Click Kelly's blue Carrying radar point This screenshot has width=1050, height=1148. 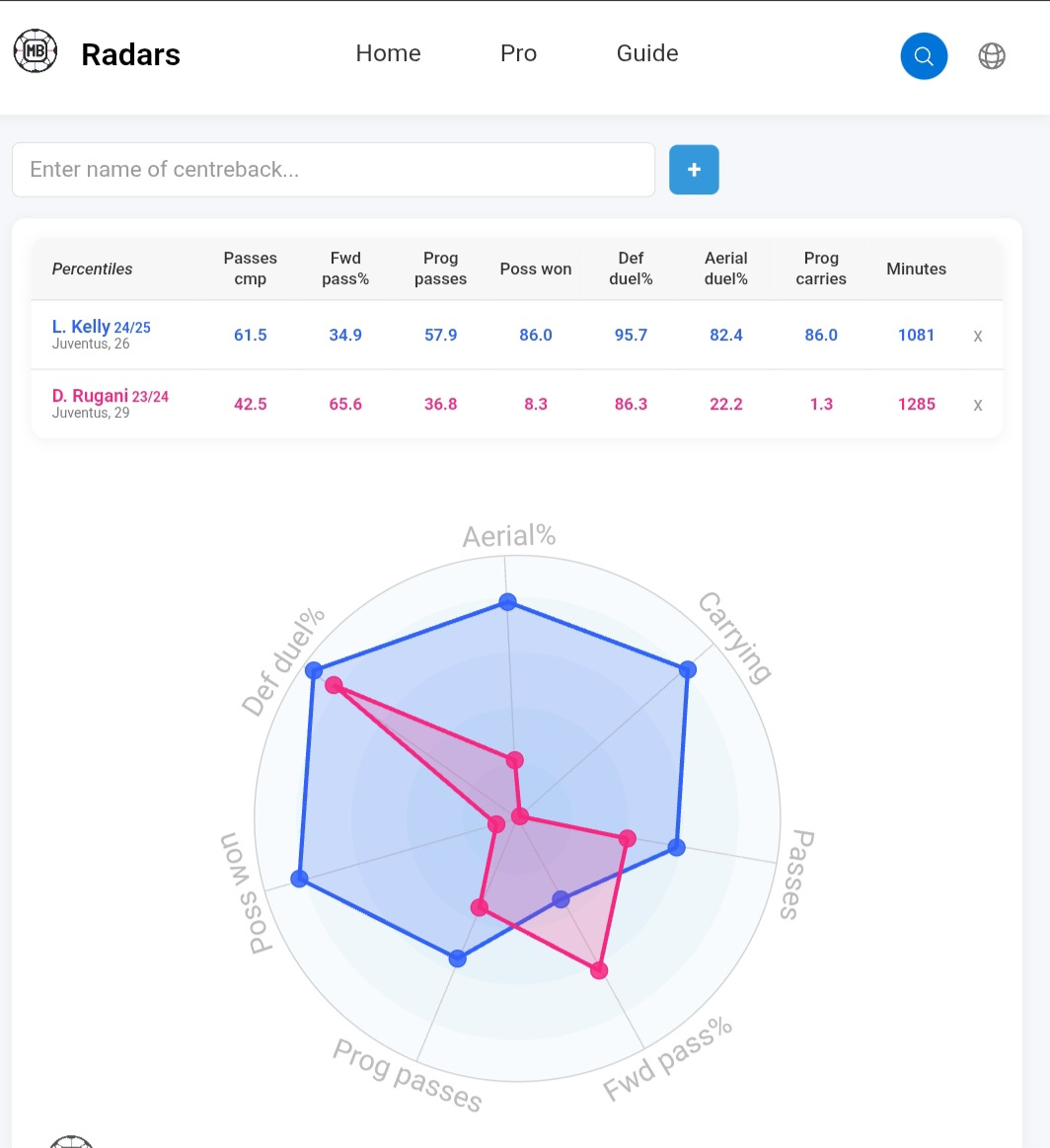click(687, 669)
